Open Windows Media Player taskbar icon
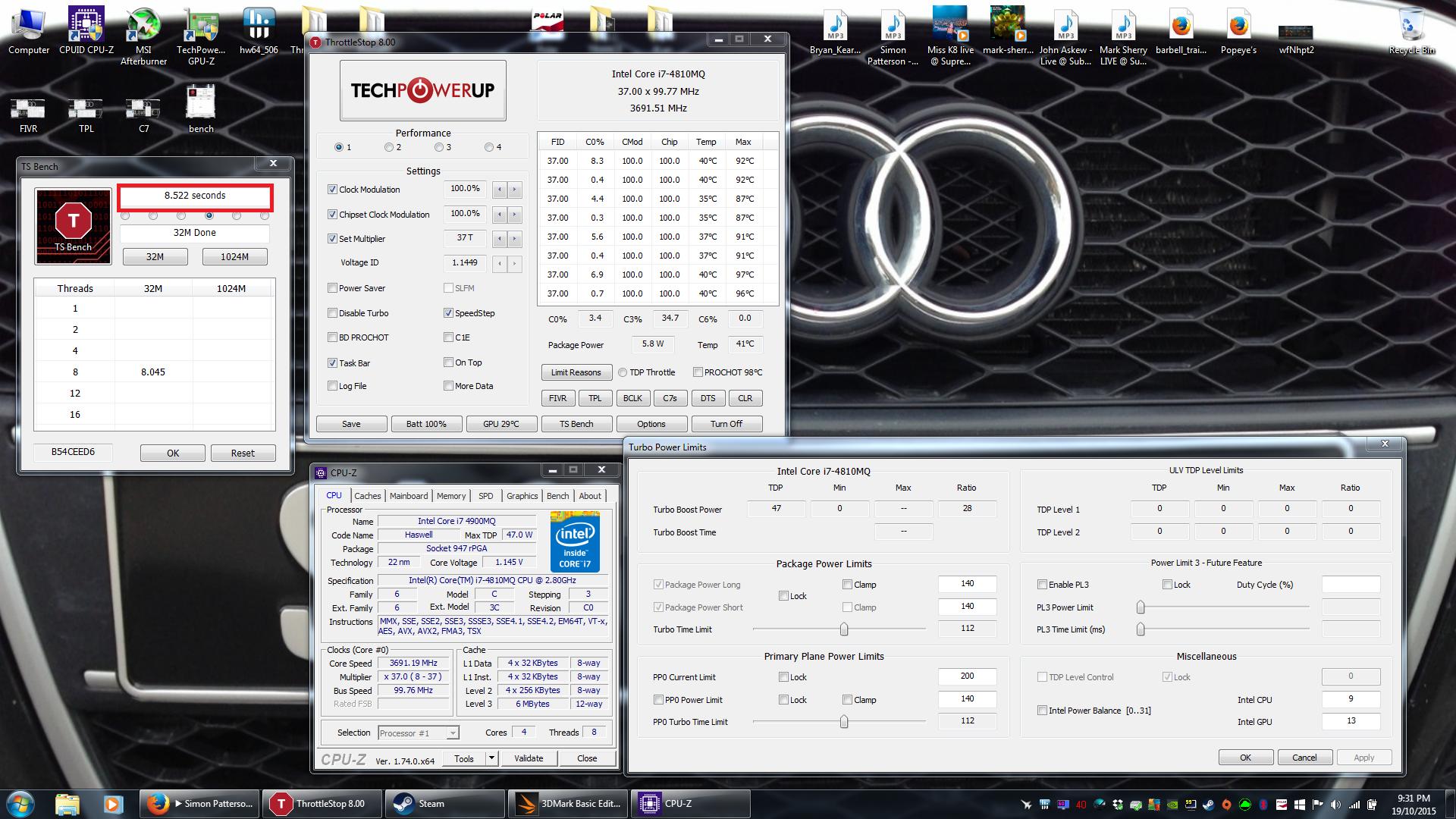1456x819 pixels. point(112,803)
